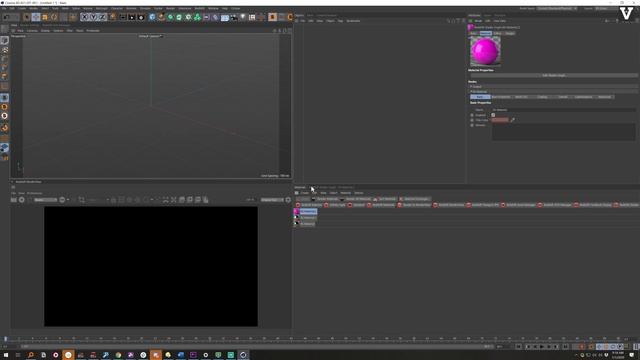Start Redshift RenderView IPR
Viewport: 640px width, 360px height.
click(x=22, y=200)
